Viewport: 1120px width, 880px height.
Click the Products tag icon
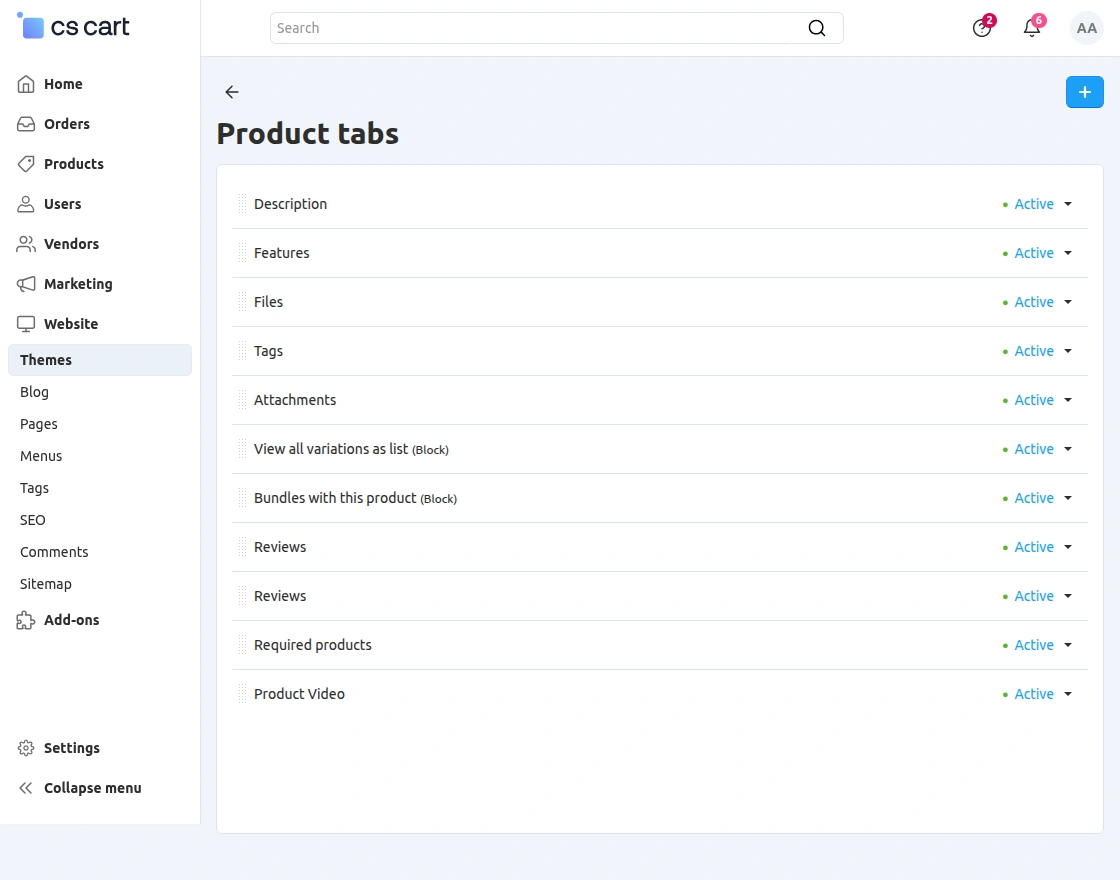pyautogui.click(x=26, y=164)
